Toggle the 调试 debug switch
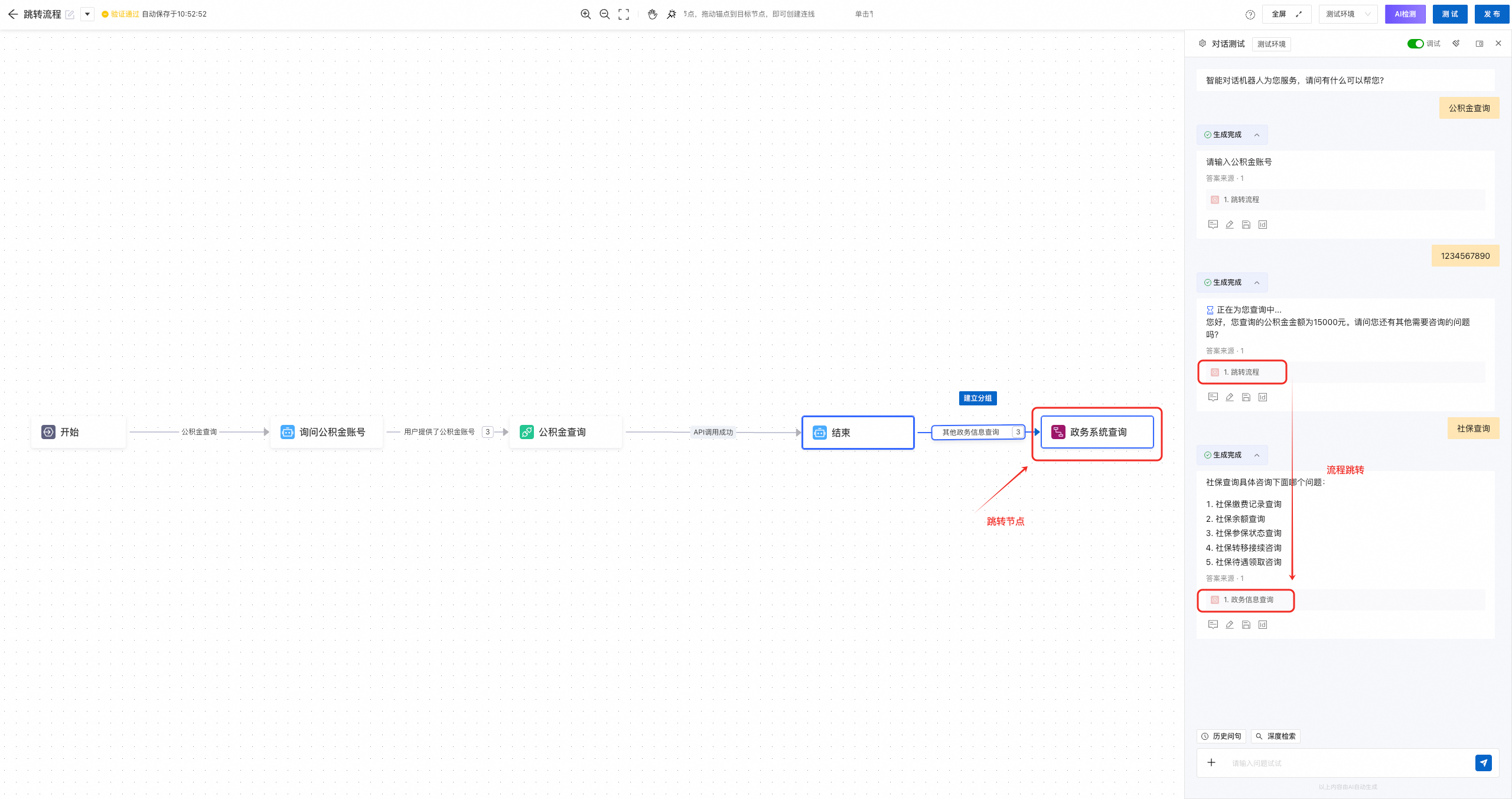This screenshot has width=1512, height=799. [1415, 44]
